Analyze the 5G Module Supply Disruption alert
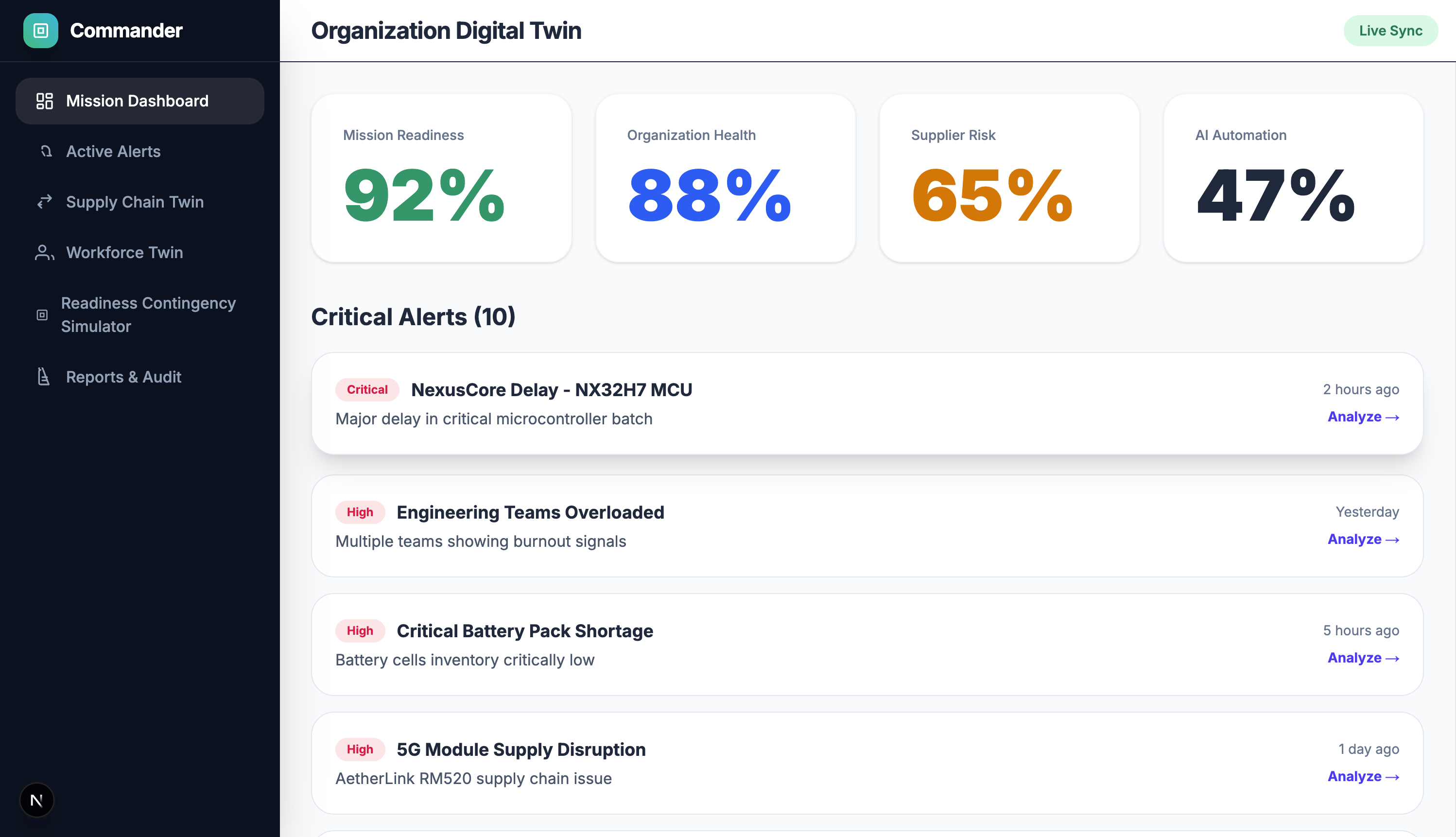Screen dimensions: 1456x837 [x=1363, y=776]
